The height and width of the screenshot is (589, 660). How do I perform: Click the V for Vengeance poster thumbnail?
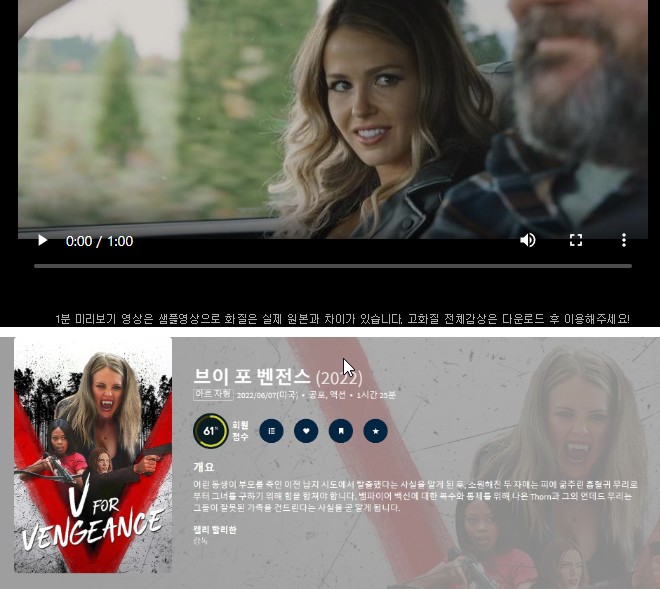[93, 455]
